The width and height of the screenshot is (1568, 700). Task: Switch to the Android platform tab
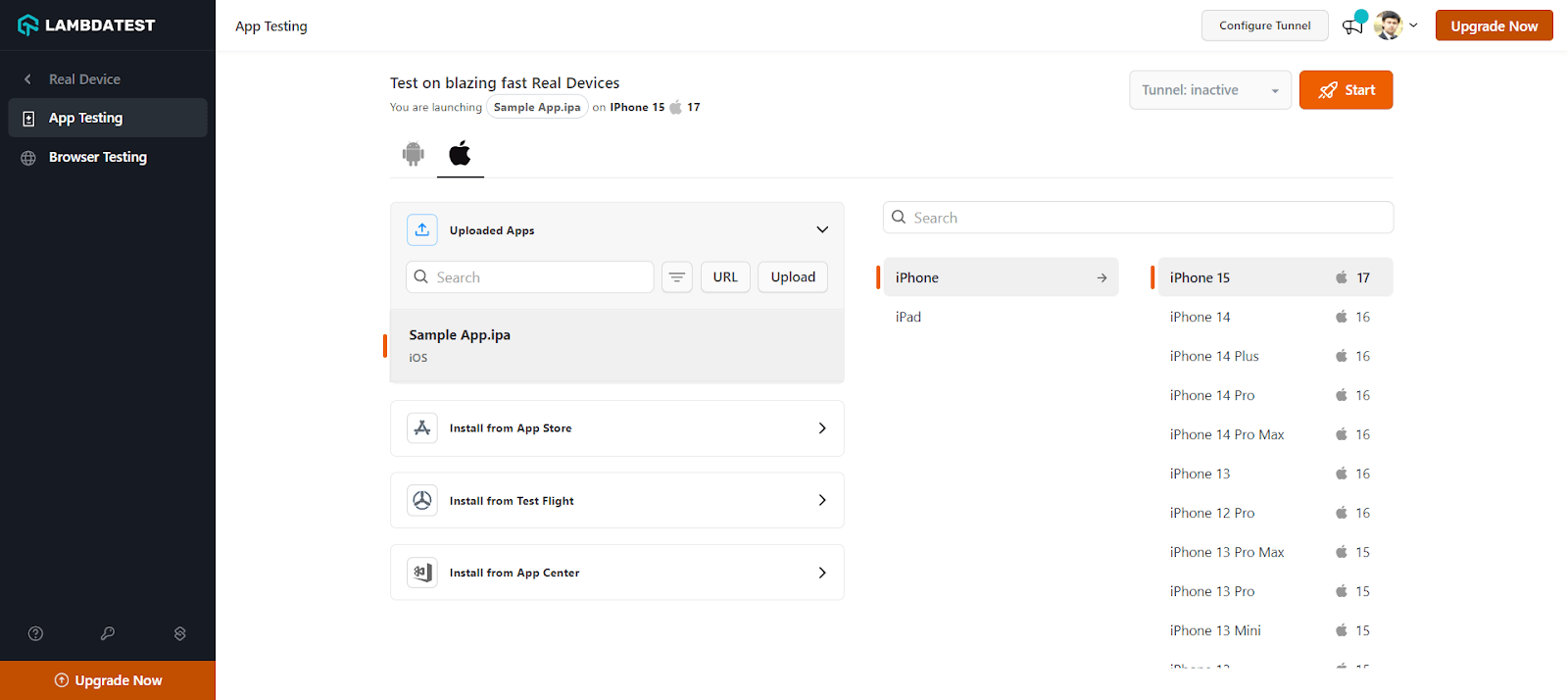tap(414, 154)
